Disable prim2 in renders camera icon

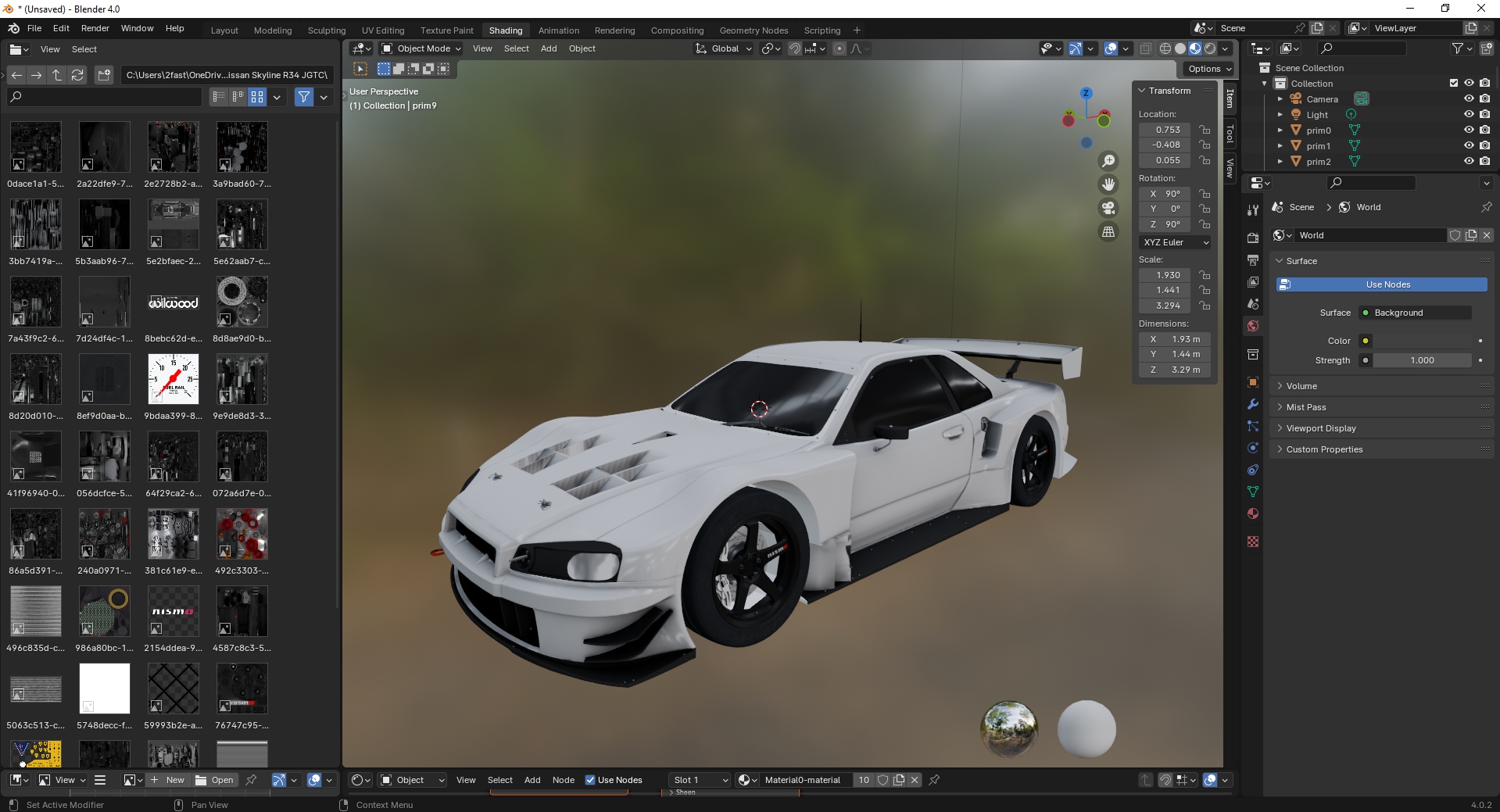coord(1484,161)
